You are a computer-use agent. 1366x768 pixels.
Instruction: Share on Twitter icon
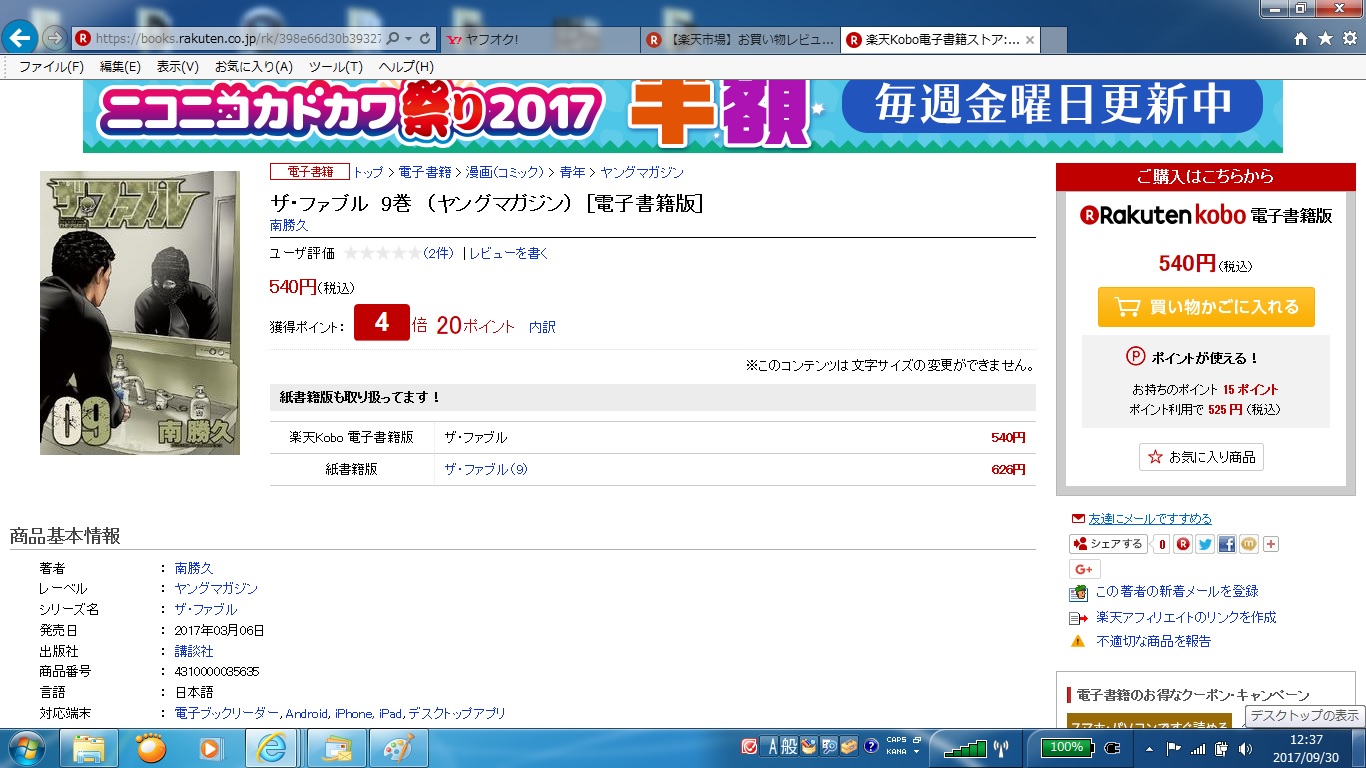click(1205, 544)
